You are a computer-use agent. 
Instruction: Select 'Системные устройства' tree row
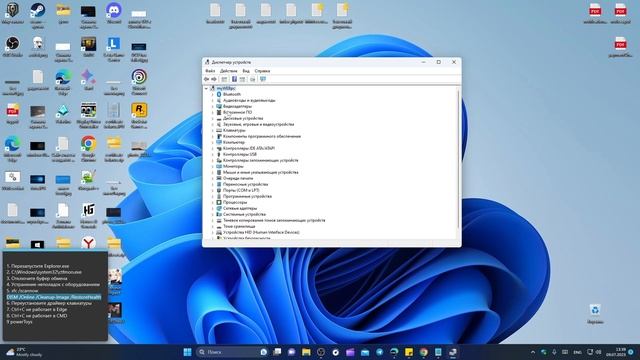point(244,214)
